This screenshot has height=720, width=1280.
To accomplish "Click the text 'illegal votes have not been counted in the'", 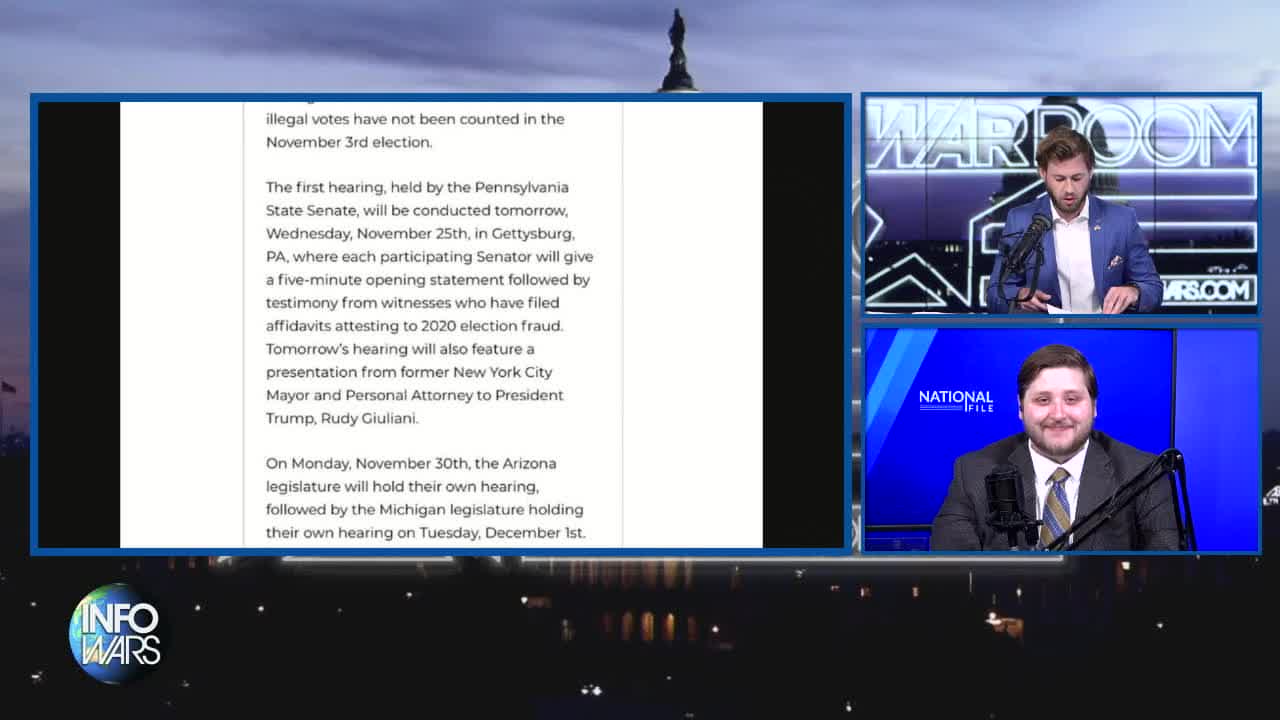I will 415,119.
